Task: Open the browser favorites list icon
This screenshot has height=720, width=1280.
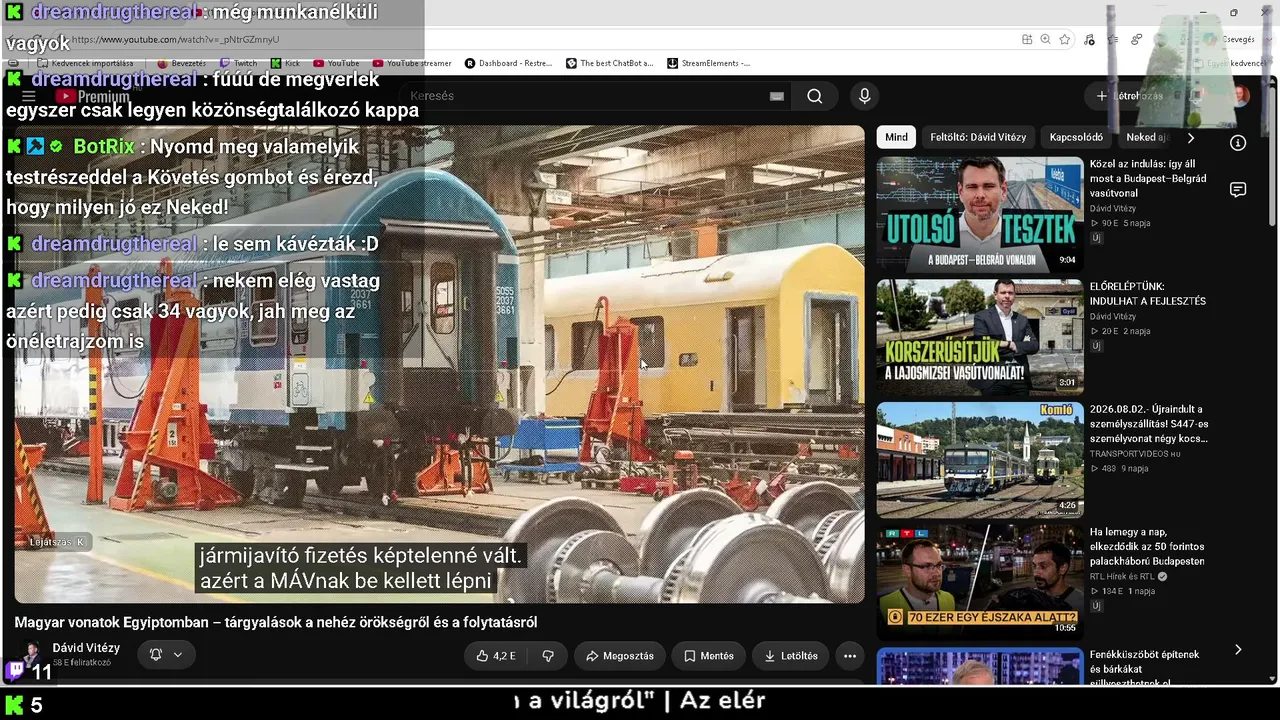Action: click(x=1113, y=39)
